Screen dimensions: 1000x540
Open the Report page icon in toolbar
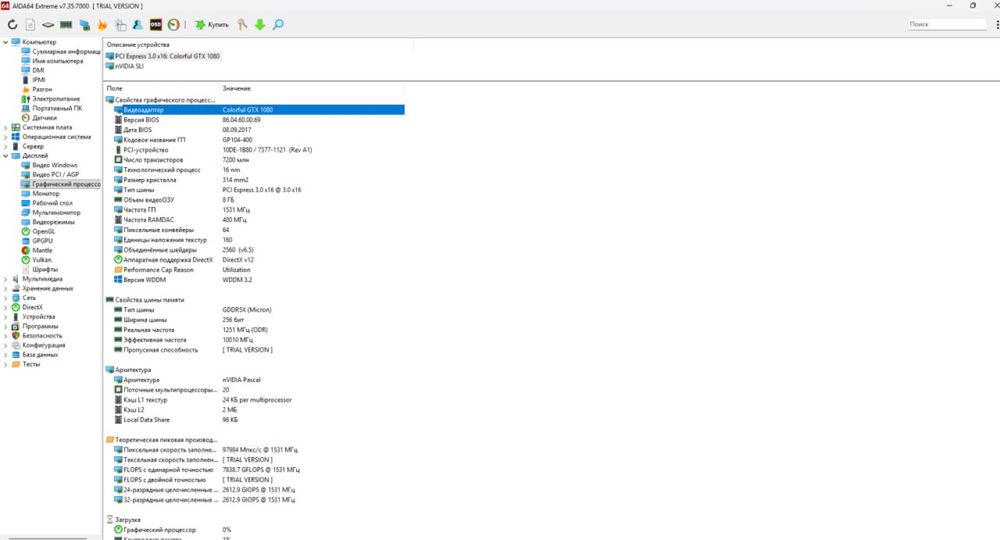[x=30, y=25]
